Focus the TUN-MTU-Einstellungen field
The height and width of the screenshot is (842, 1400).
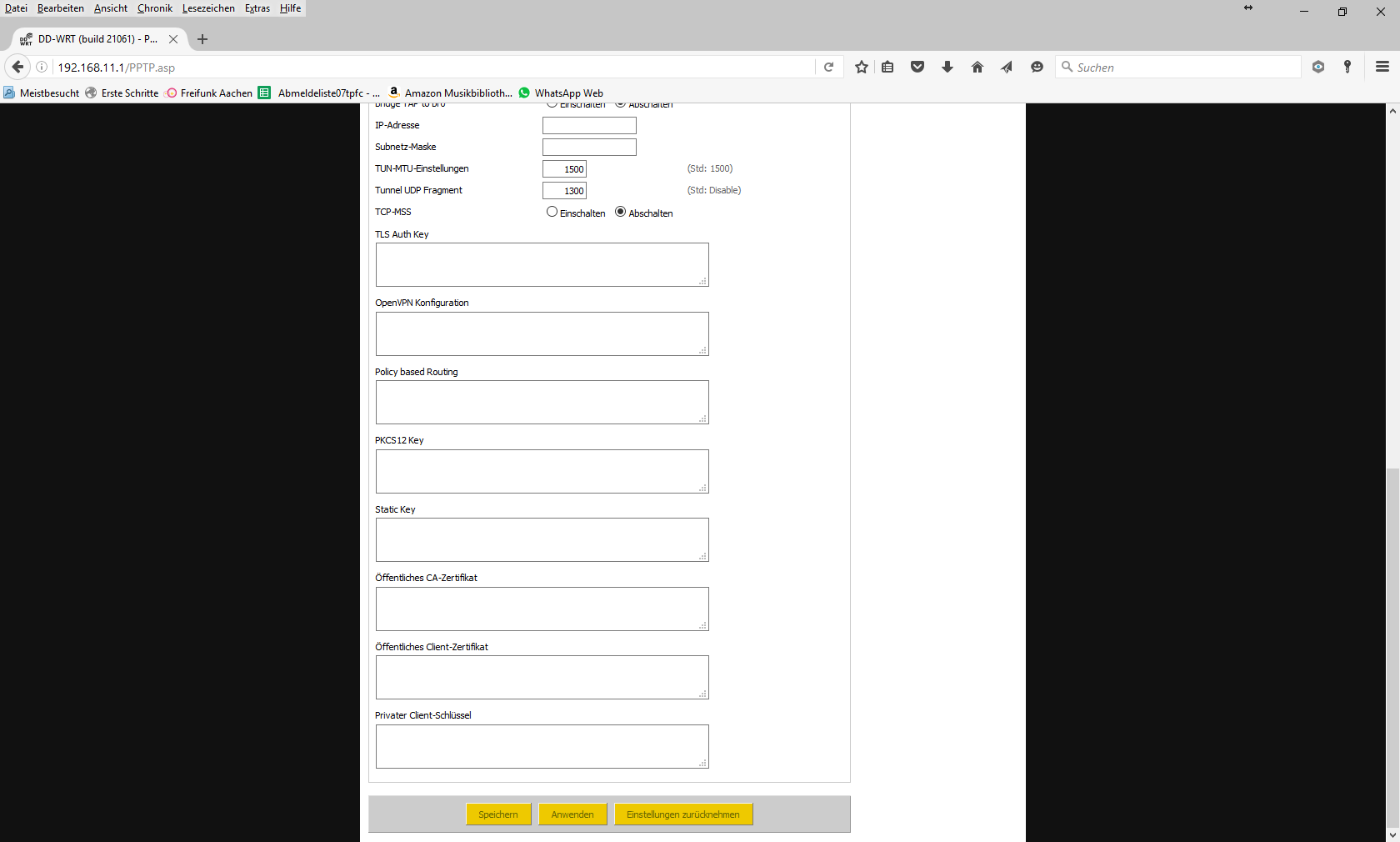[564, 169]
